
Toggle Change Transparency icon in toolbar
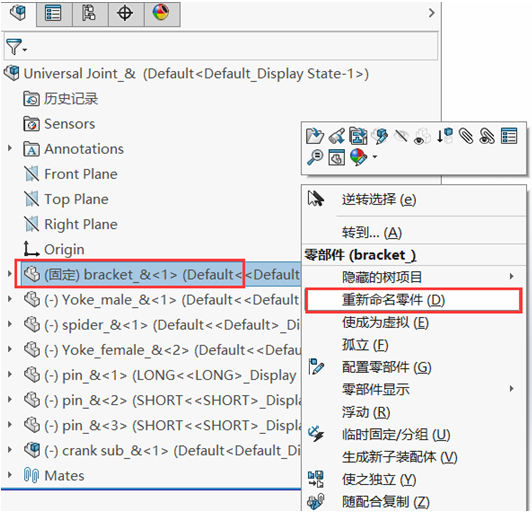(422, 136)
